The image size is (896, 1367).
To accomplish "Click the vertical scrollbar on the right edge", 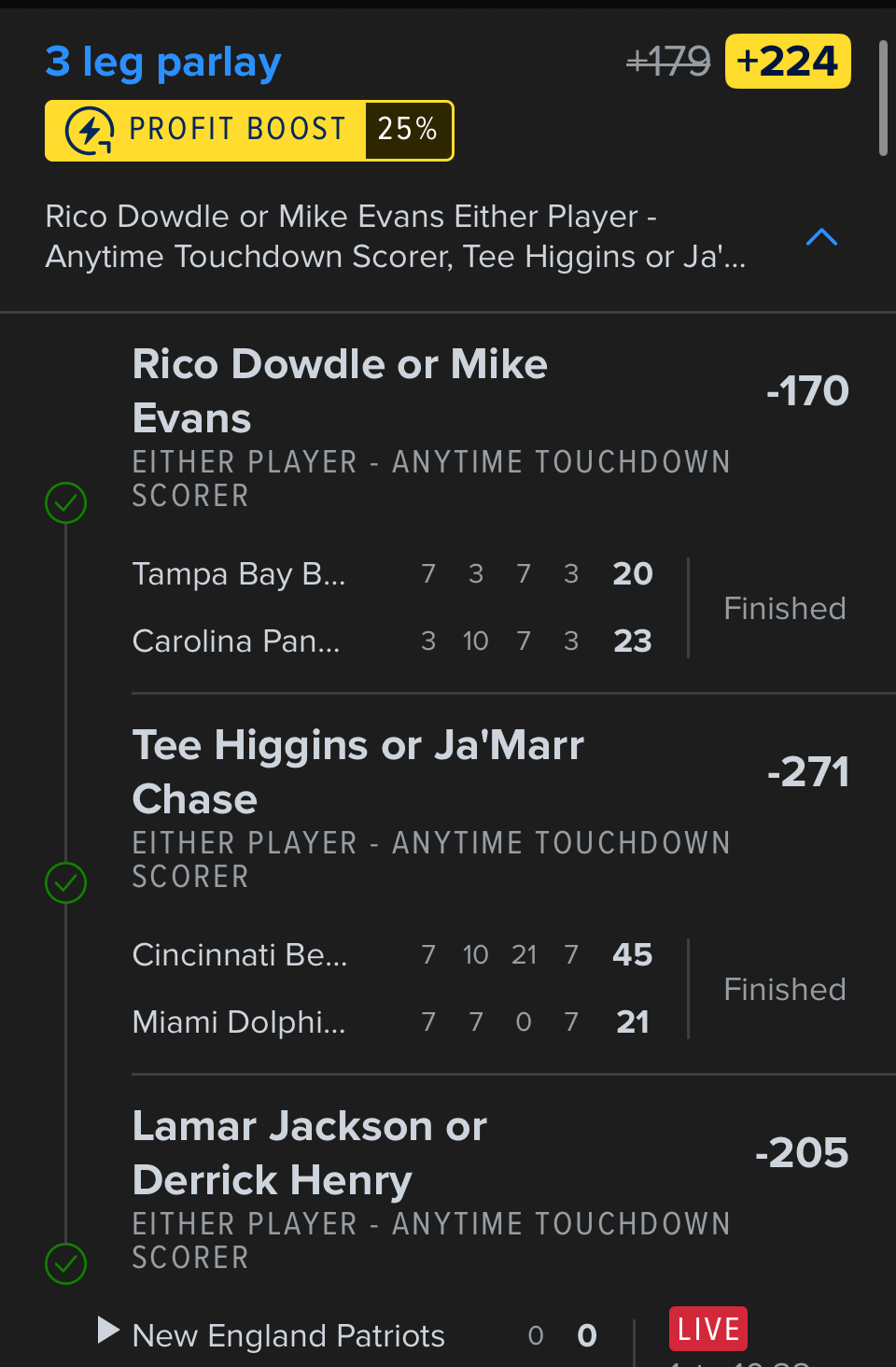I will click(883, 98).
